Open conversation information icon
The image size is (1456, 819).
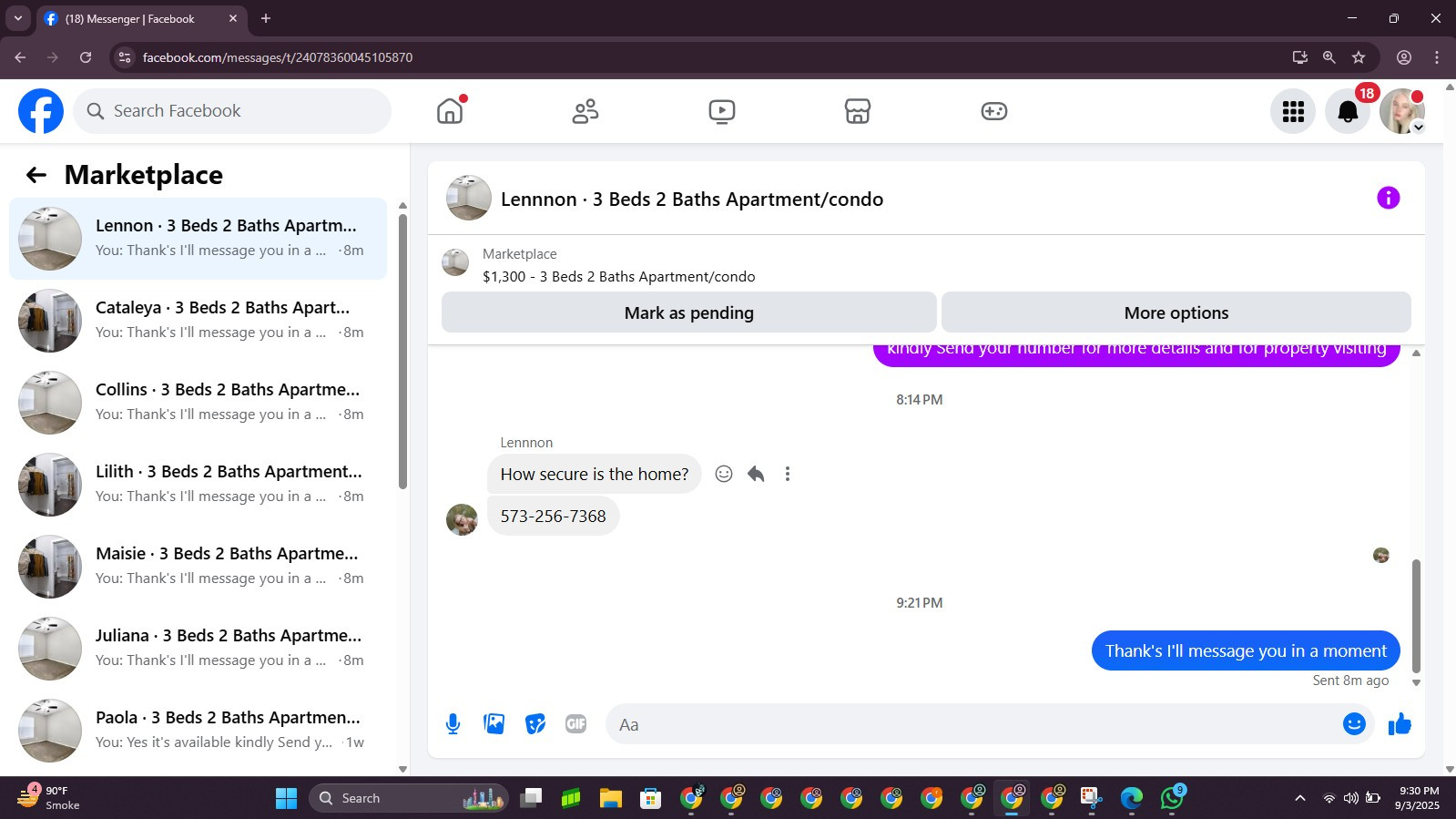tap(1388, 198)
